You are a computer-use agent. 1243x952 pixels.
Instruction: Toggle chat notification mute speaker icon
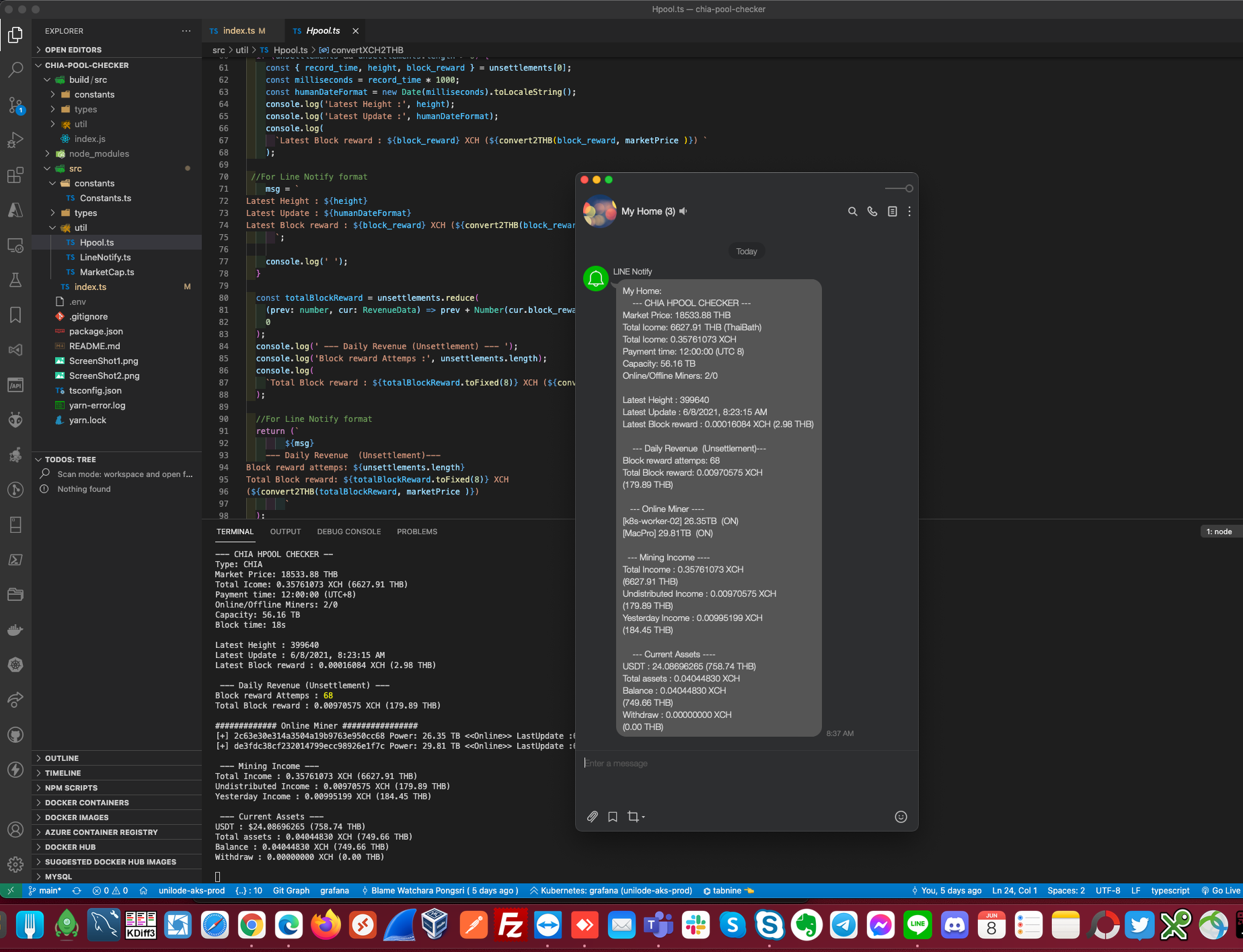coord(683,211)
